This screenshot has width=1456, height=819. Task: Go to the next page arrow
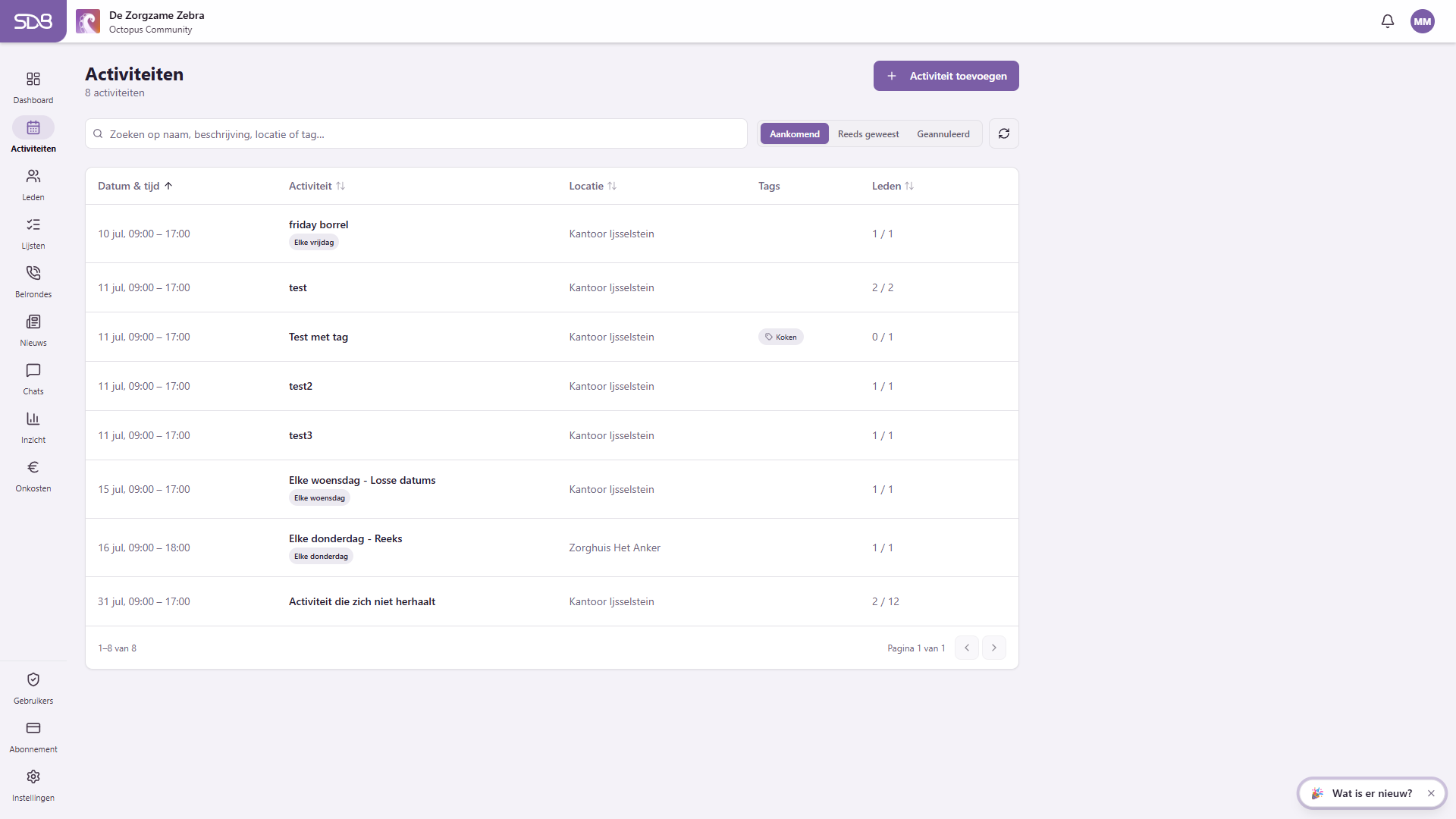pyautogui.click(x=994, y=648)
